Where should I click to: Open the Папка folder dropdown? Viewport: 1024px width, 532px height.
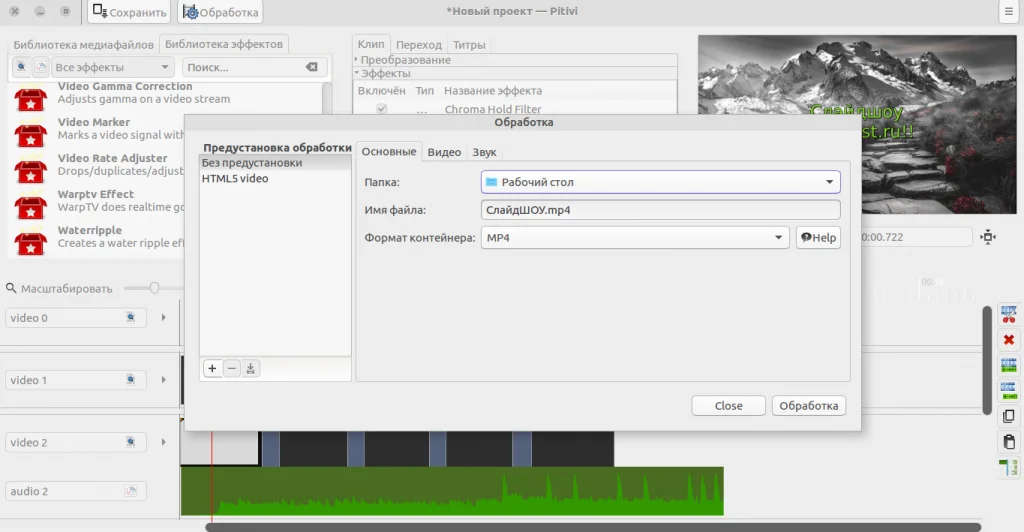pos(660,181)
